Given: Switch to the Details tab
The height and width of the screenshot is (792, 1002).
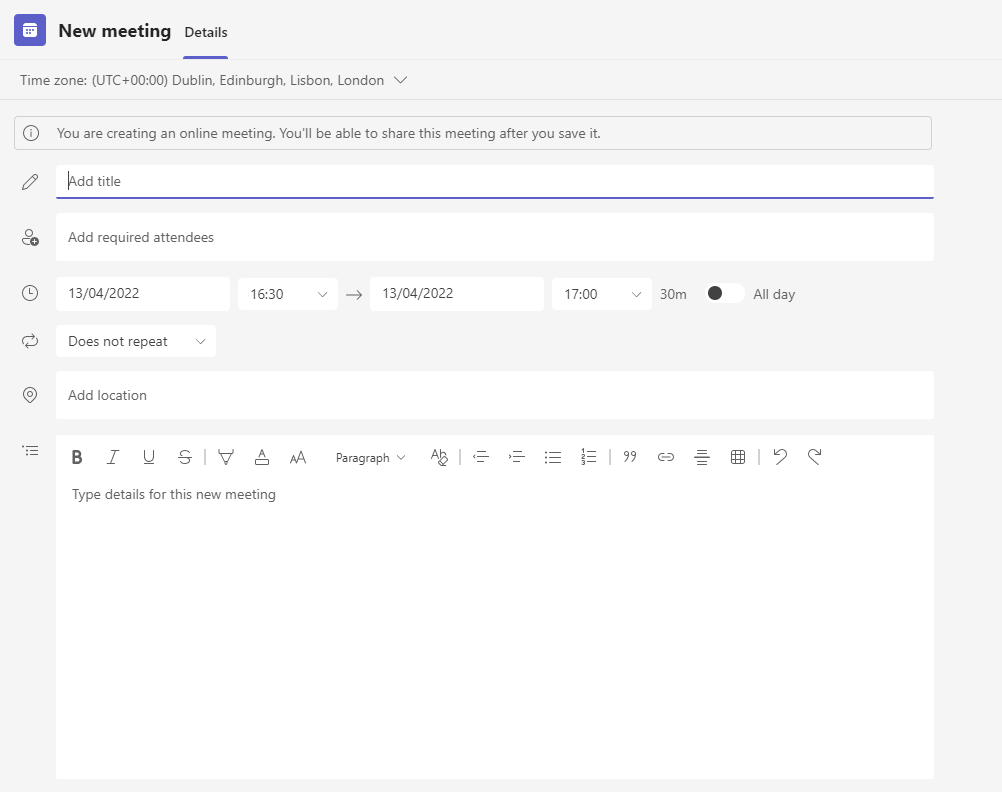Looking at the screenshot, I should tap(206, 33).
